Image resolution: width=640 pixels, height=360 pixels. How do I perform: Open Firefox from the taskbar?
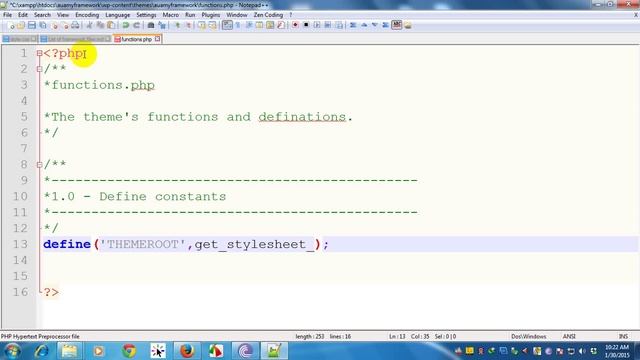pos(187,351)
